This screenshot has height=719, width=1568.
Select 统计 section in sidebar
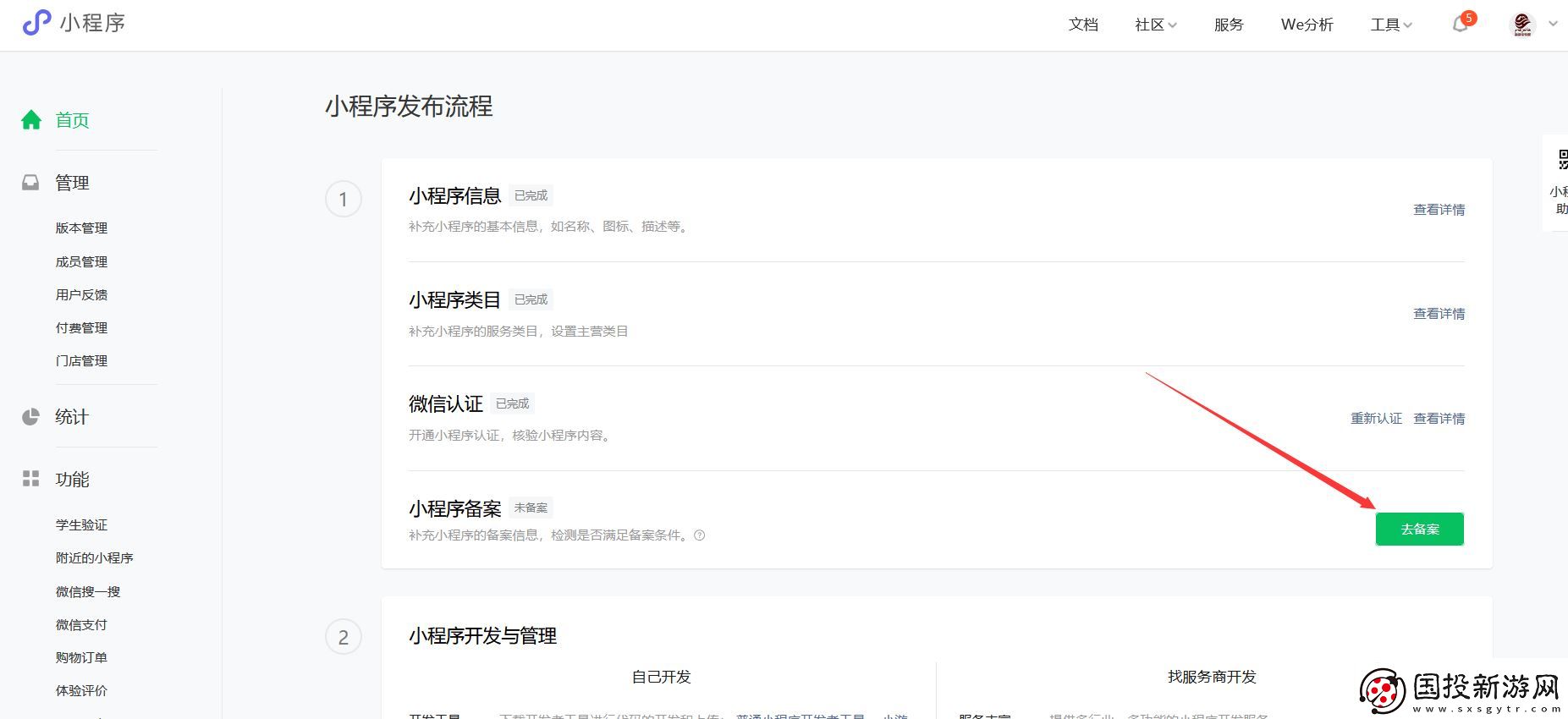[x=72, y=417]
